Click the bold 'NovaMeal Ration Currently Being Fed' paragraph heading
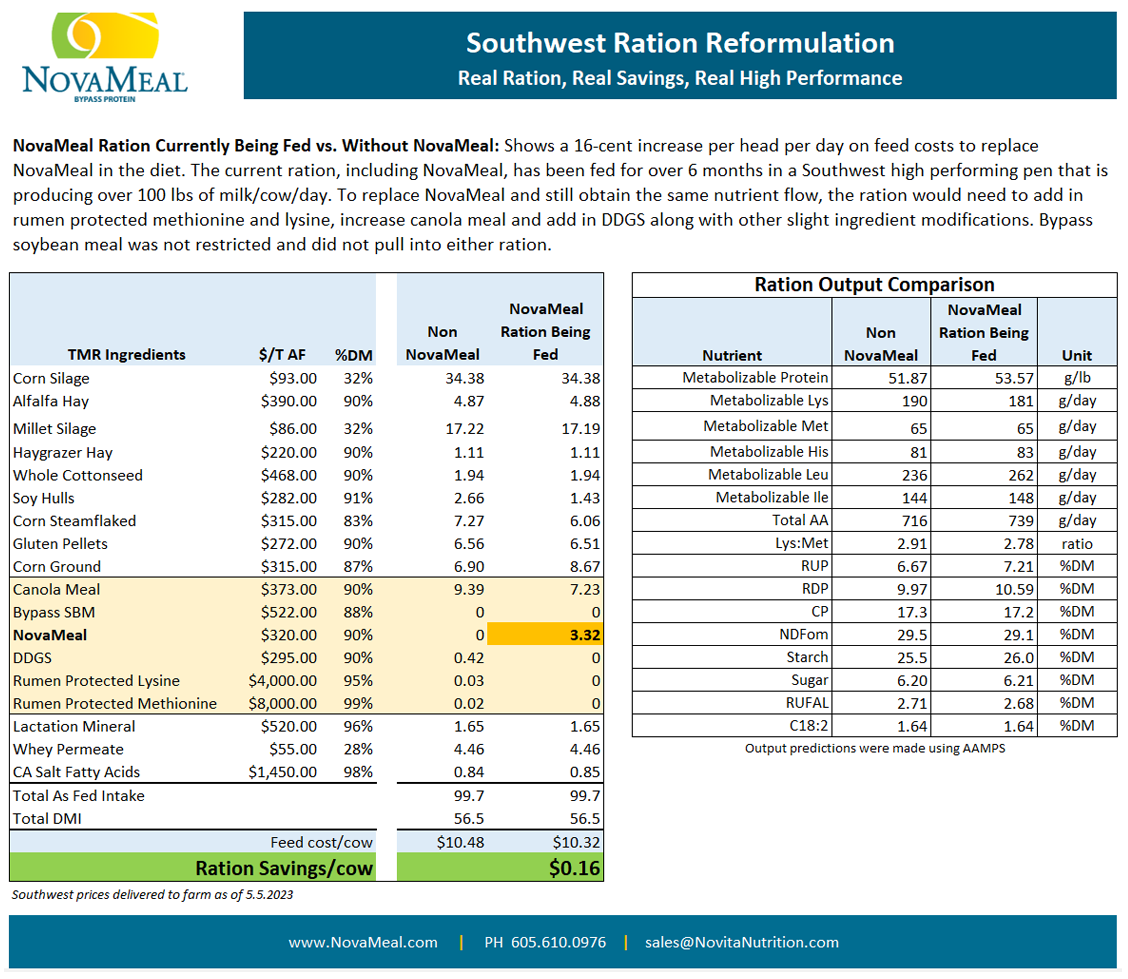This screenshot has width=1128, height=979. tap(255, 146)
